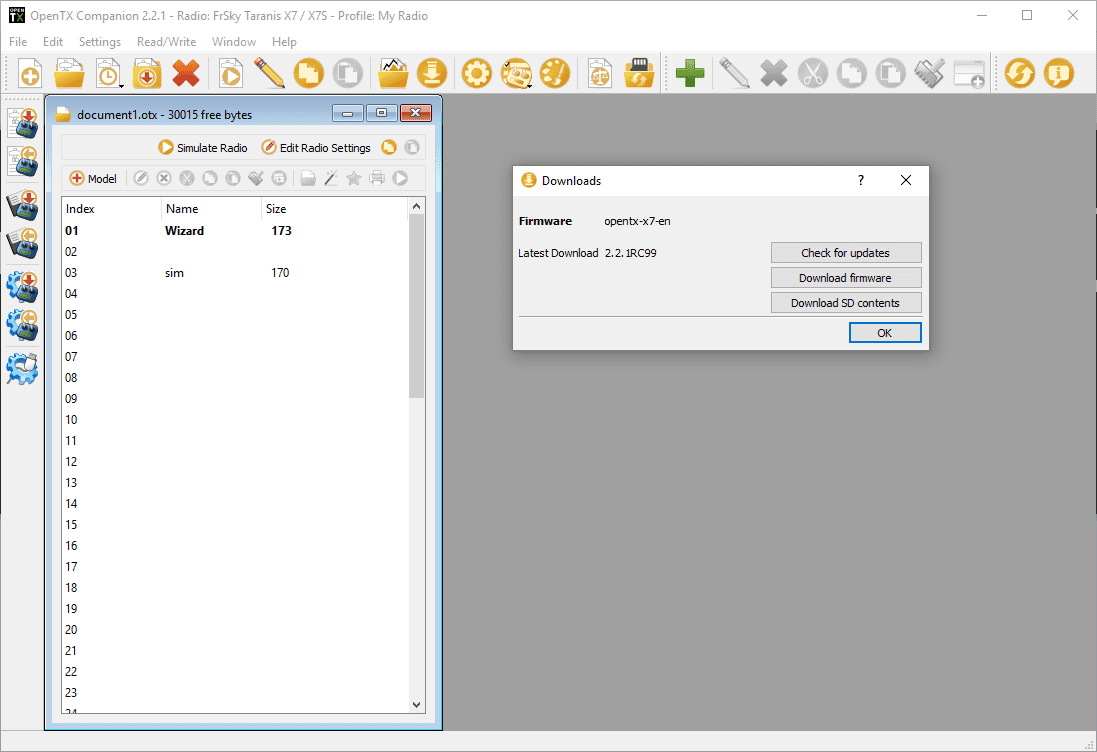Click the circular arrows Check for Updates icon

coord(1020,73)
